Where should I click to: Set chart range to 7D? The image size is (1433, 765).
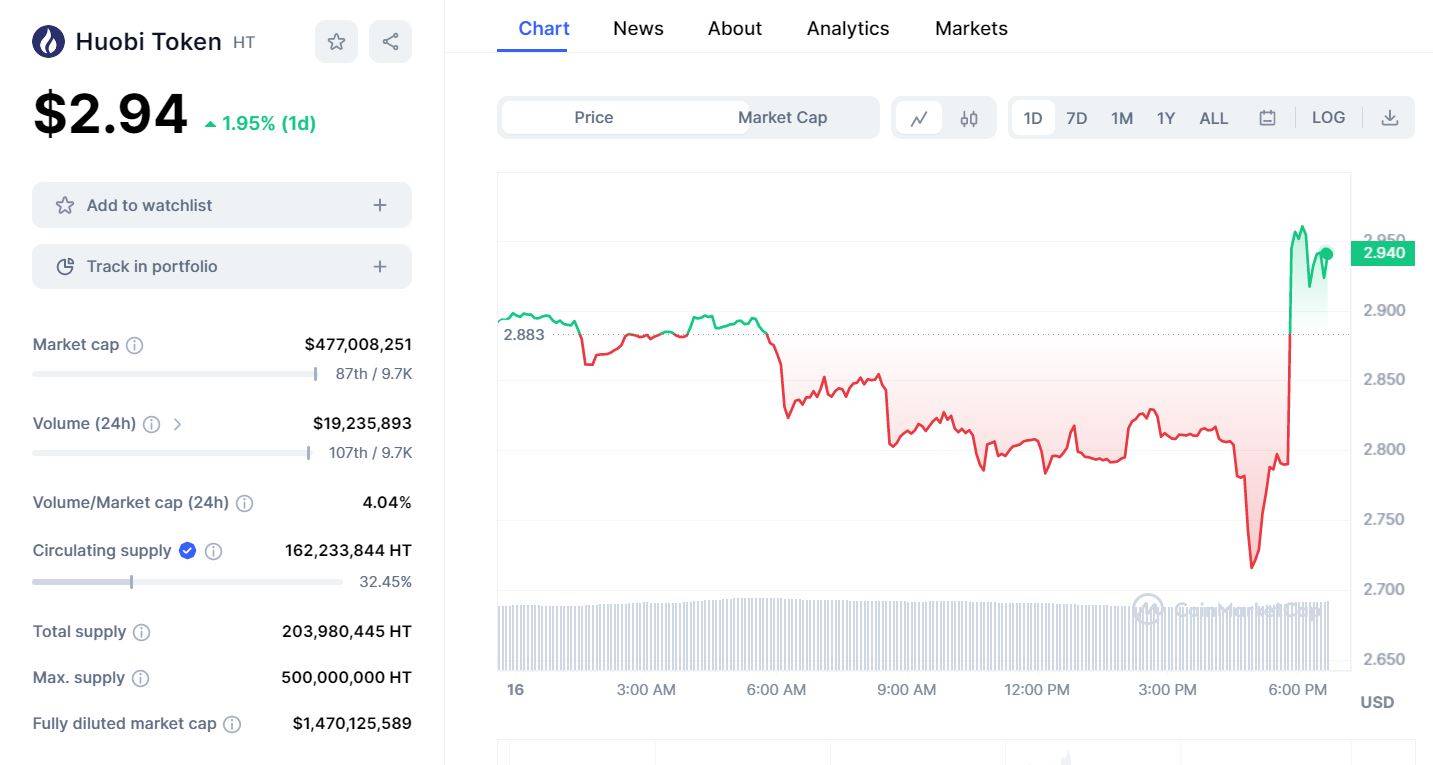1077,118
